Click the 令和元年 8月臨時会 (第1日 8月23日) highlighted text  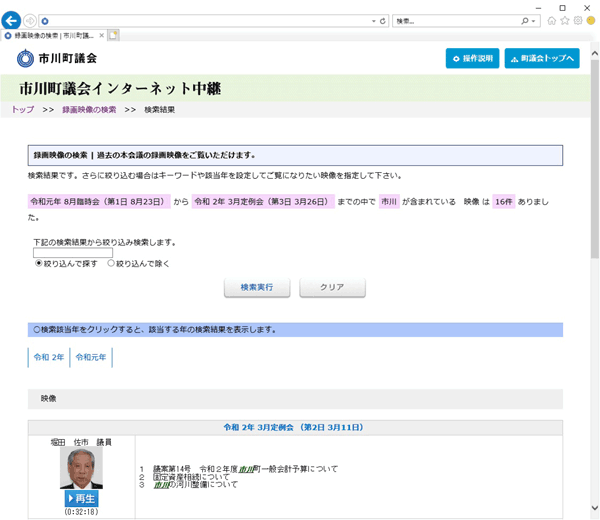[99, 202]
